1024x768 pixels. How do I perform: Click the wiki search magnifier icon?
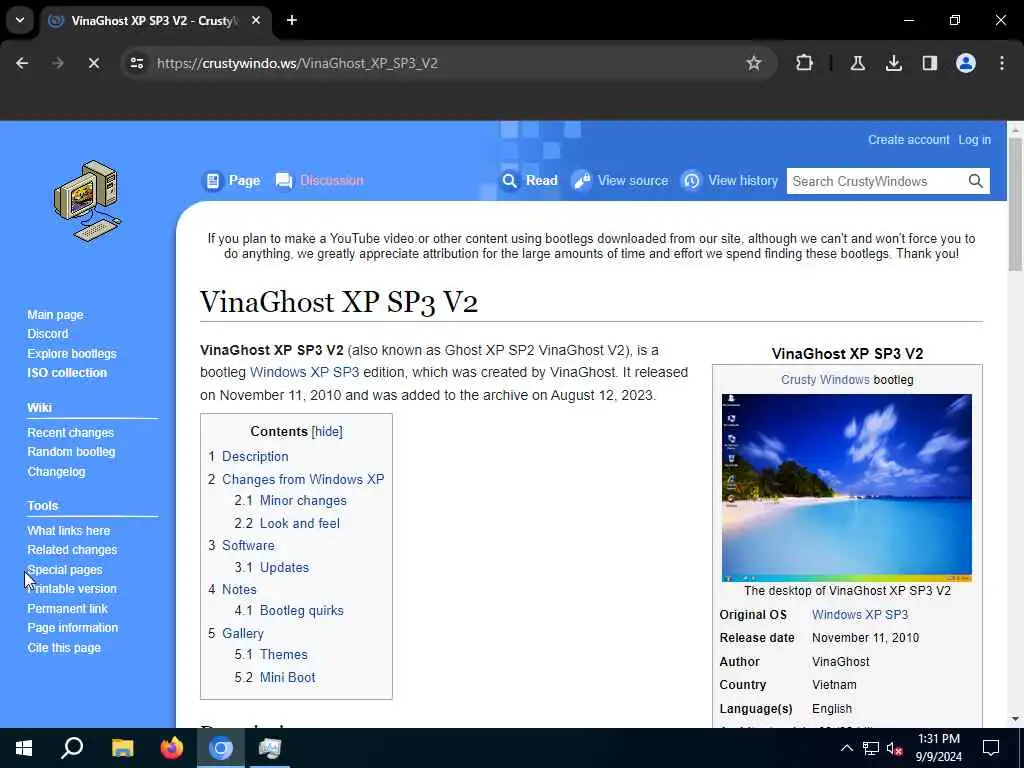[x=976, y=181]
